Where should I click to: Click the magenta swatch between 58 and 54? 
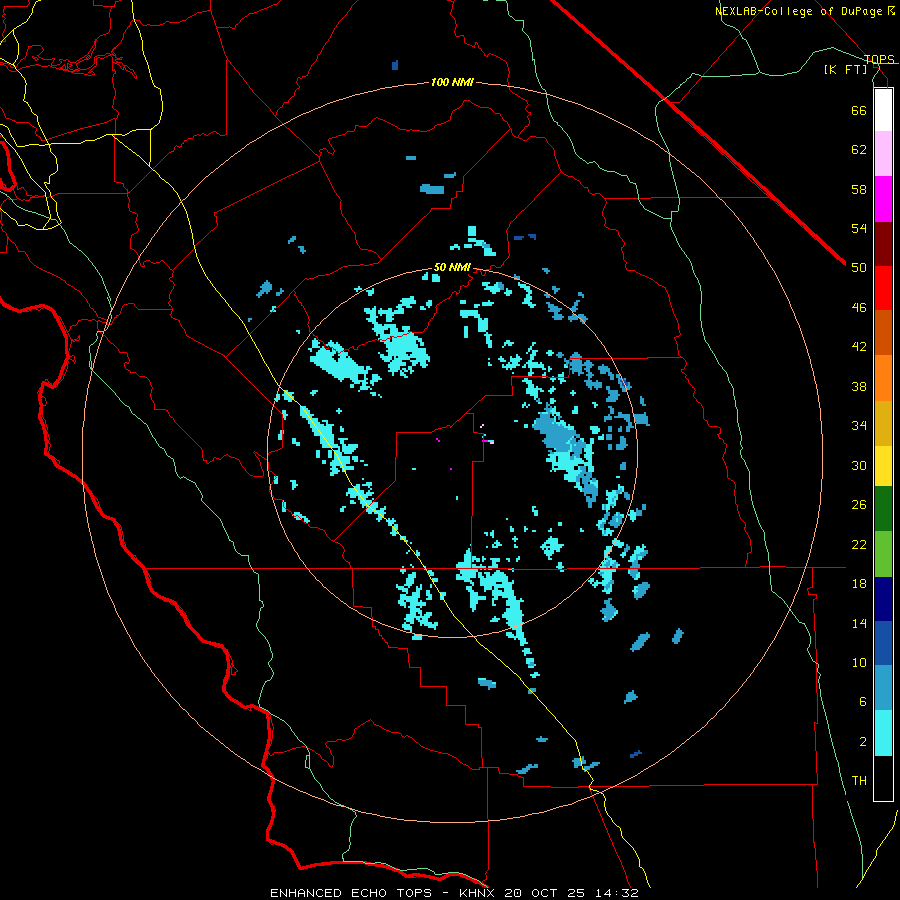(x=883, y=199)
